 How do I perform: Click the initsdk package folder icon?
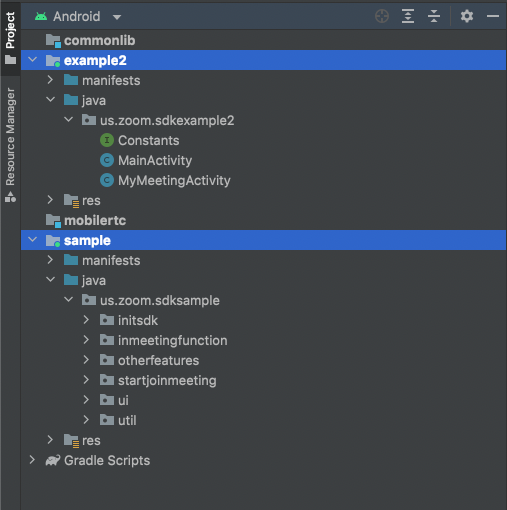107,320
